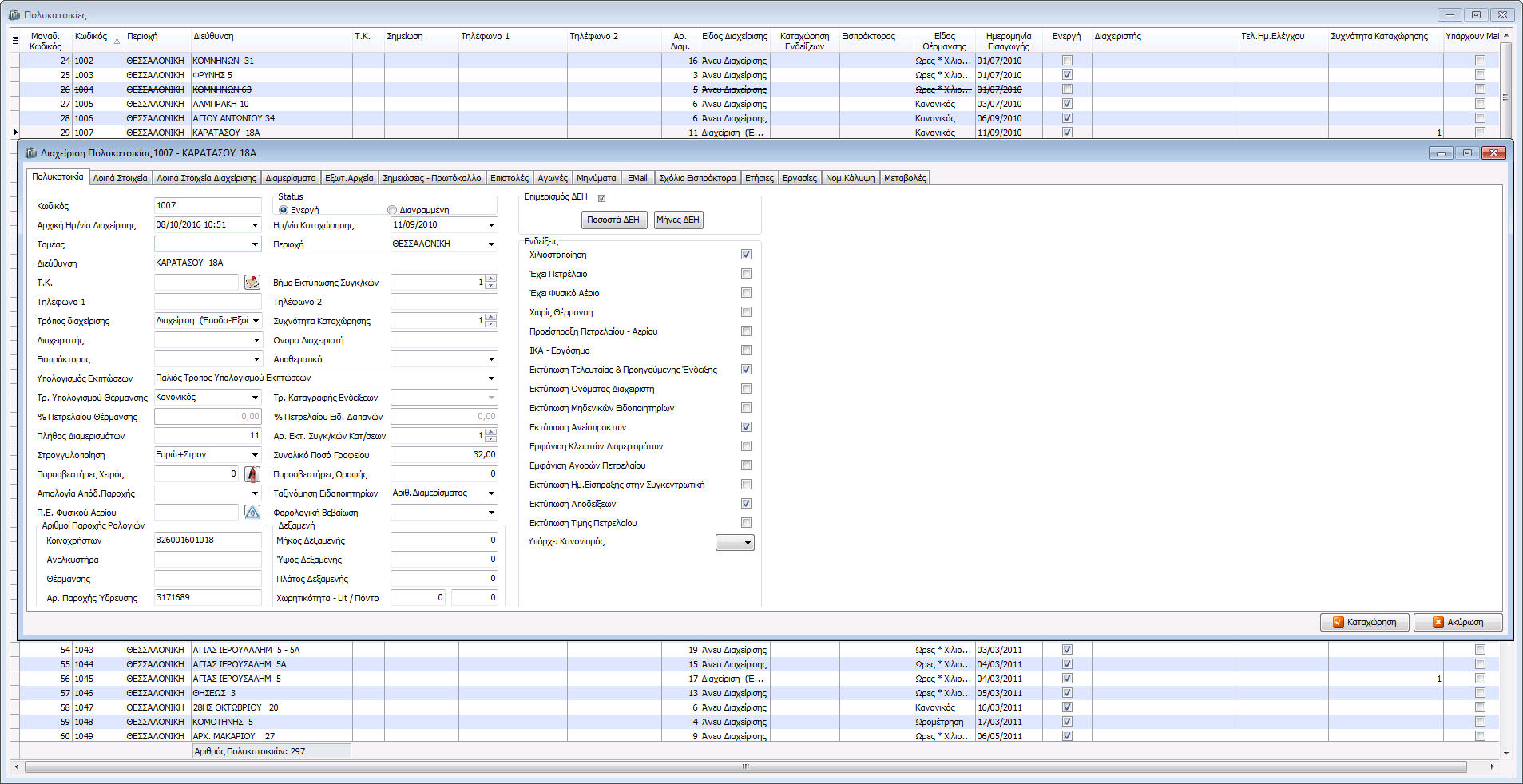Image resolution: width=1523 pixels, height=784 pixels.
Task: Open the grid column selector icon in Πολυκατοικίες window
Action: pyautogui.click(x=15, y=41)
